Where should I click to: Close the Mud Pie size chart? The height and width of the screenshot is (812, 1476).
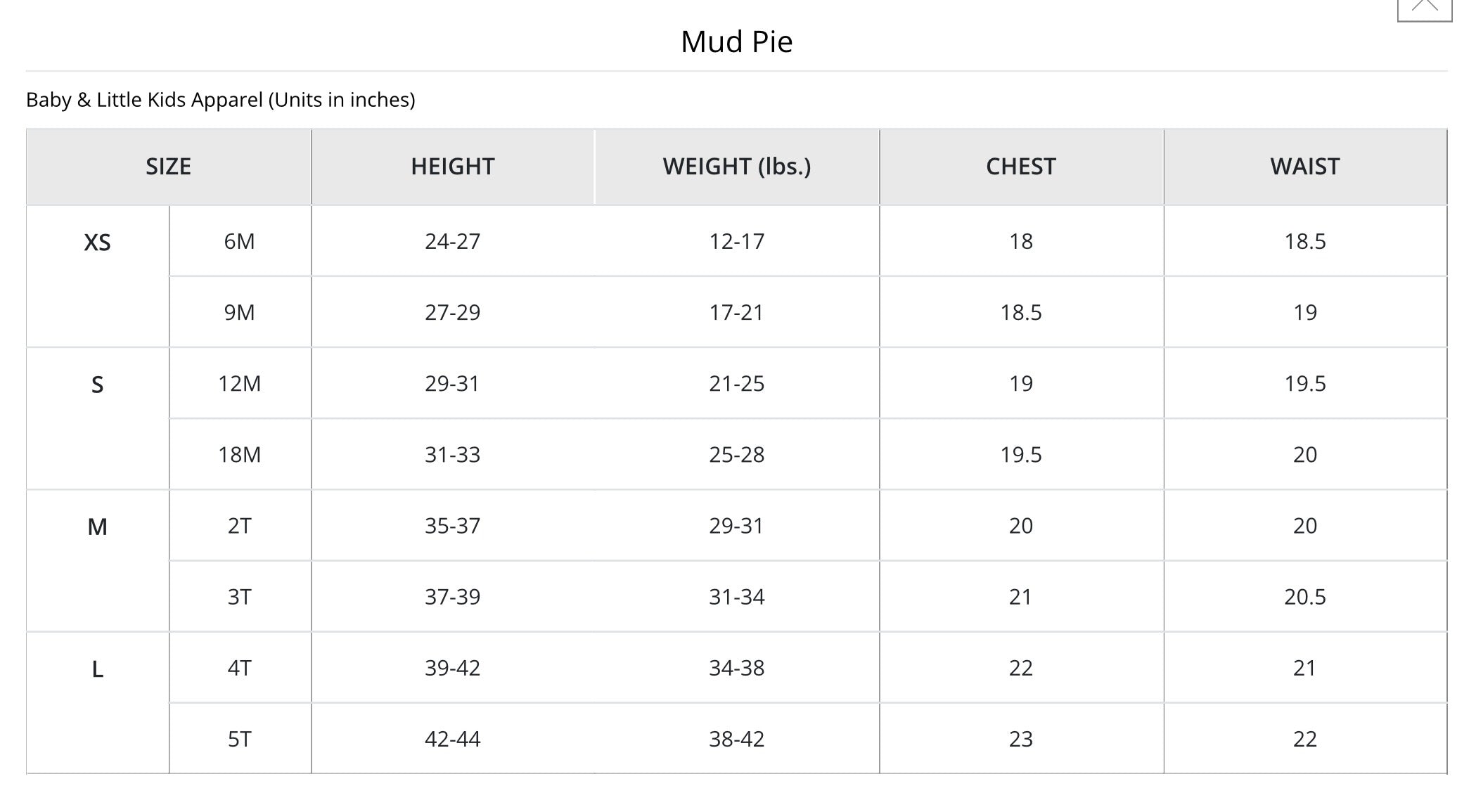tap(1424, 7)
